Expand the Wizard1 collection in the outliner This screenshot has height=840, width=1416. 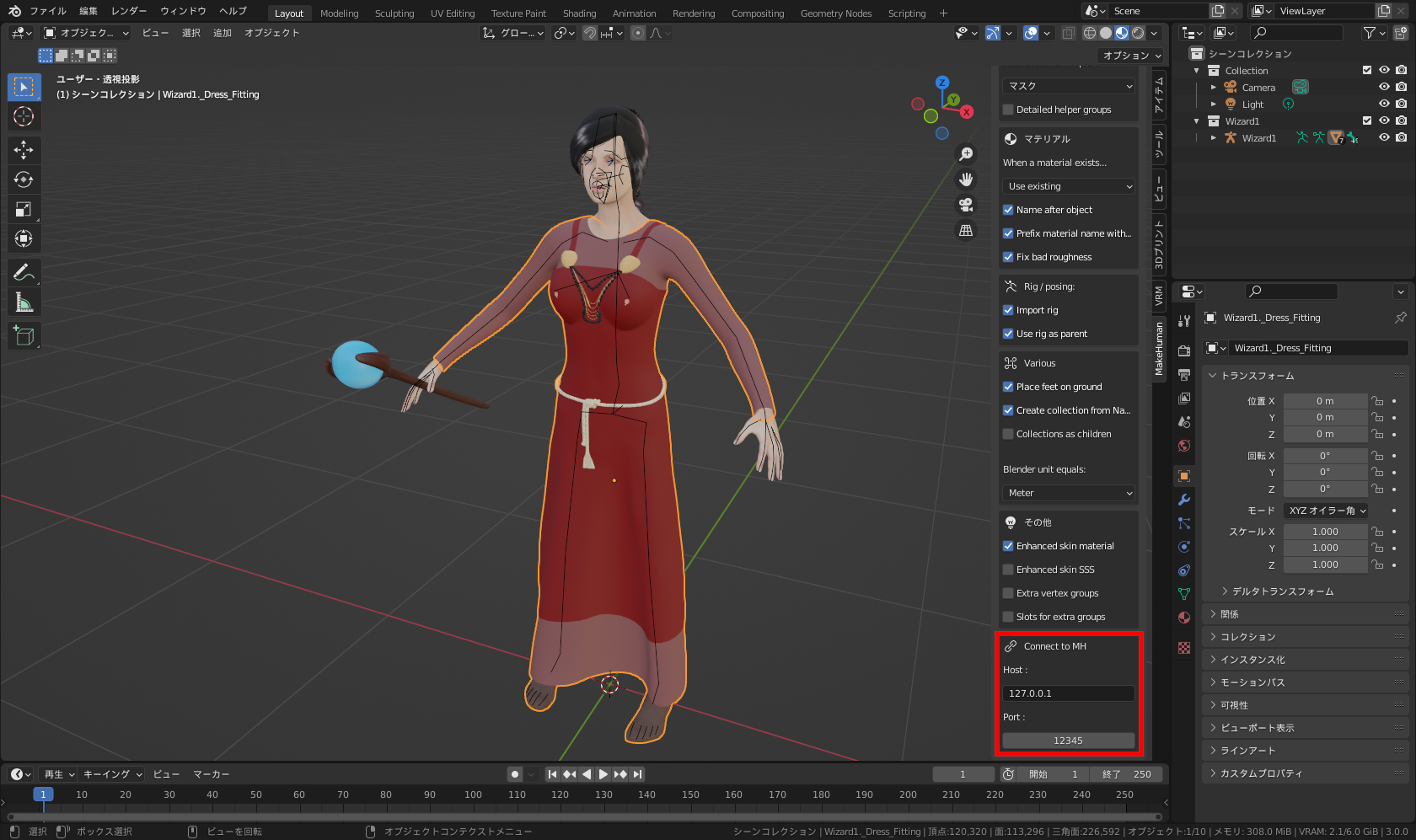1197,120
